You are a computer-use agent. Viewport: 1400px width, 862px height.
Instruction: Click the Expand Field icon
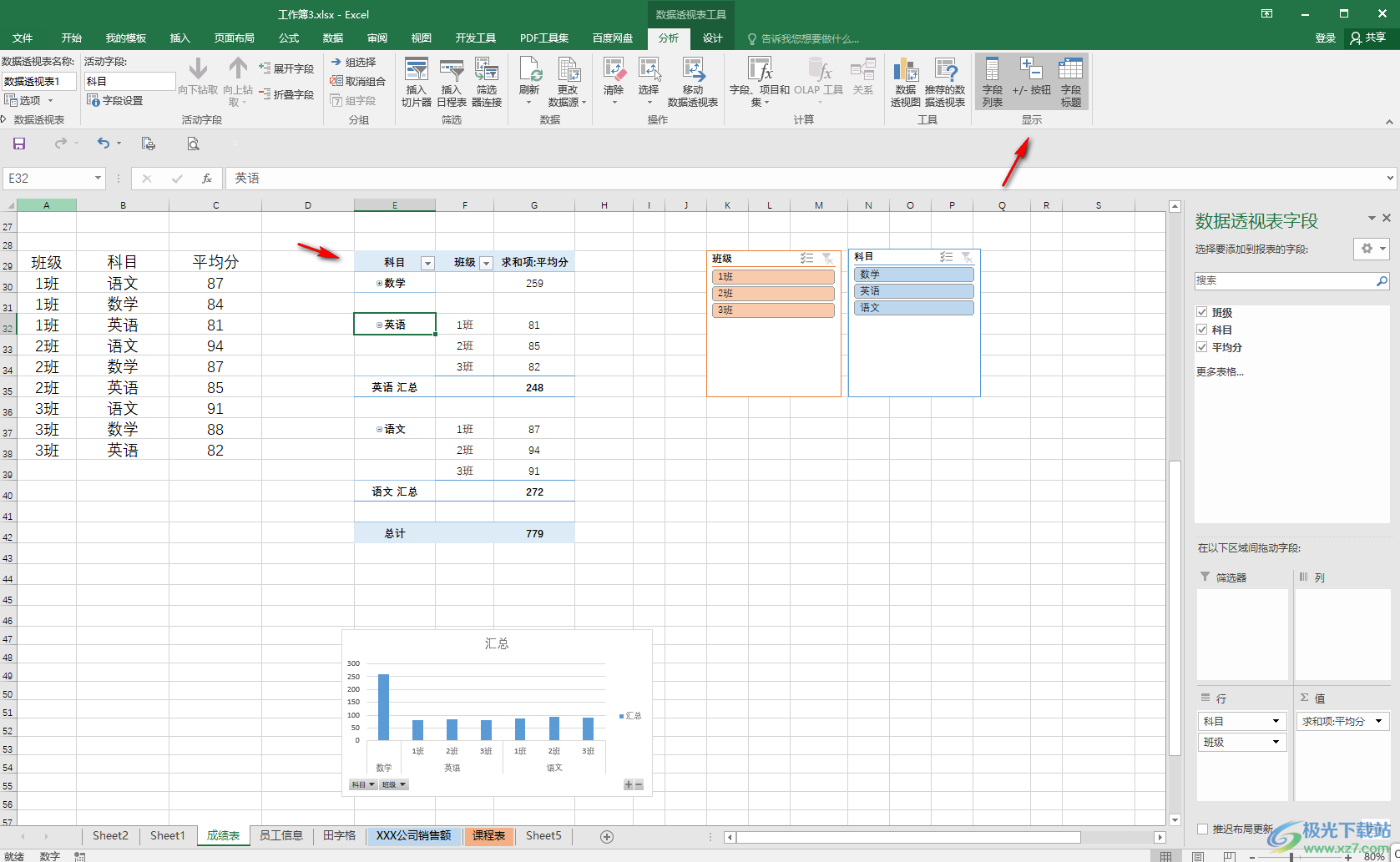point(286,68)
